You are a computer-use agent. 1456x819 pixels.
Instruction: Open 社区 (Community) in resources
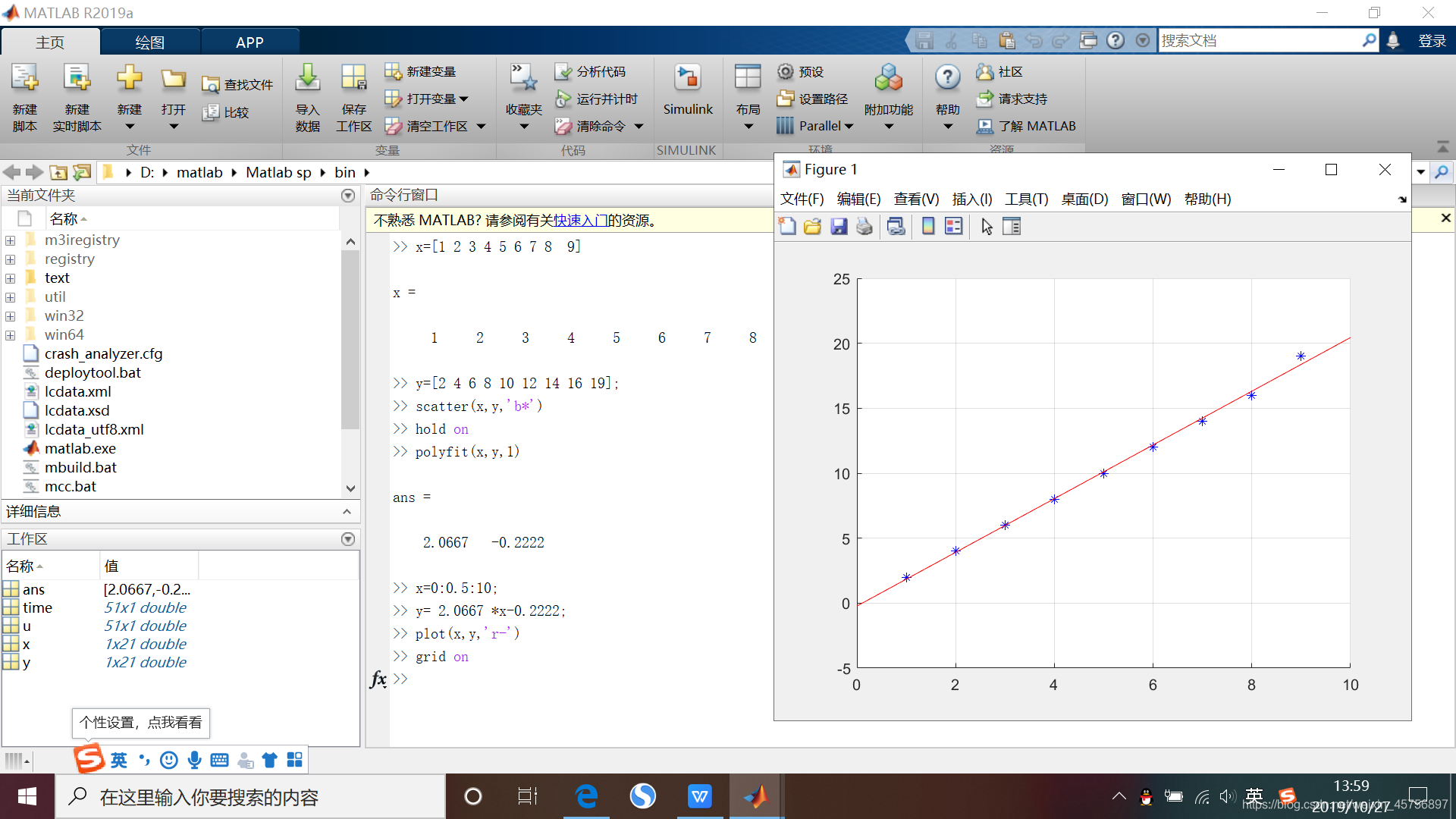click(x=1000, y=71)
